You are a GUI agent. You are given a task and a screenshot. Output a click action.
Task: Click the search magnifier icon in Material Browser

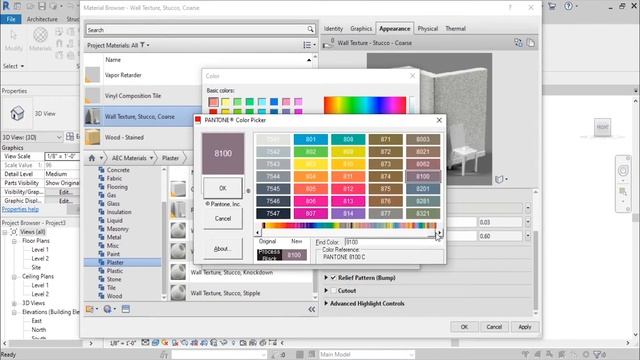(310, 29)
